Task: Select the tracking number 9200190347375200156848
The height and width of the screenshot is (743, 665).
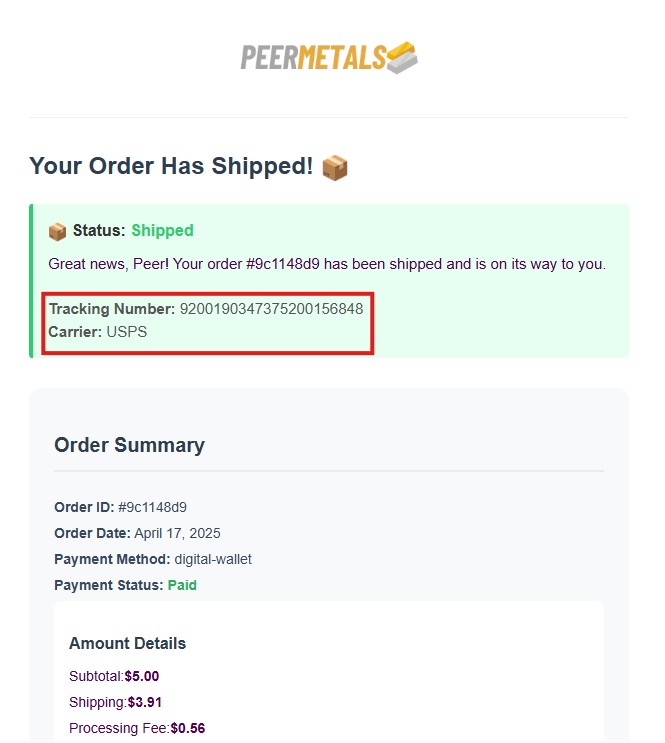Action: pyautogui.click(x=272, y=309)
